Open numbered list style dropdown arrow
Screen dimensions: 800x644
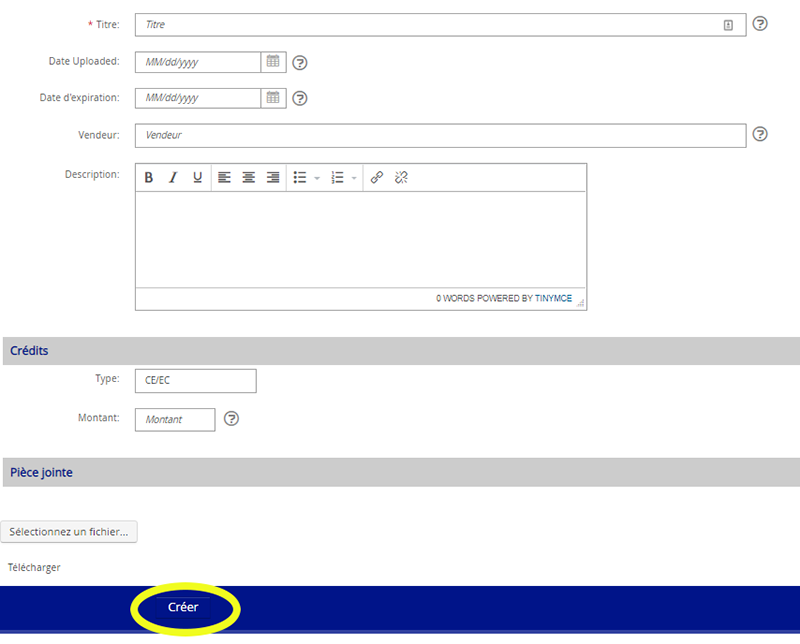[354, 178]
